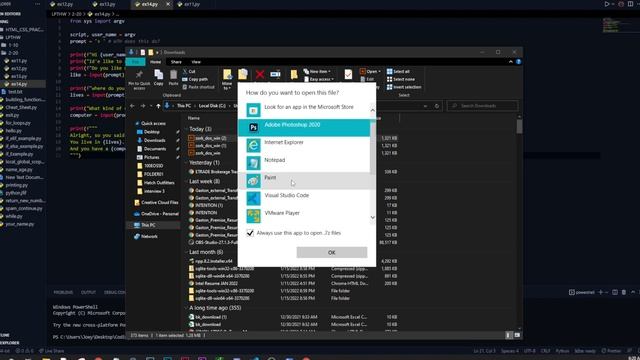Collapse the Yesterday (1) group
This screenshot has width=640, height=360.
pyautogui.click(x=186, y=162)
